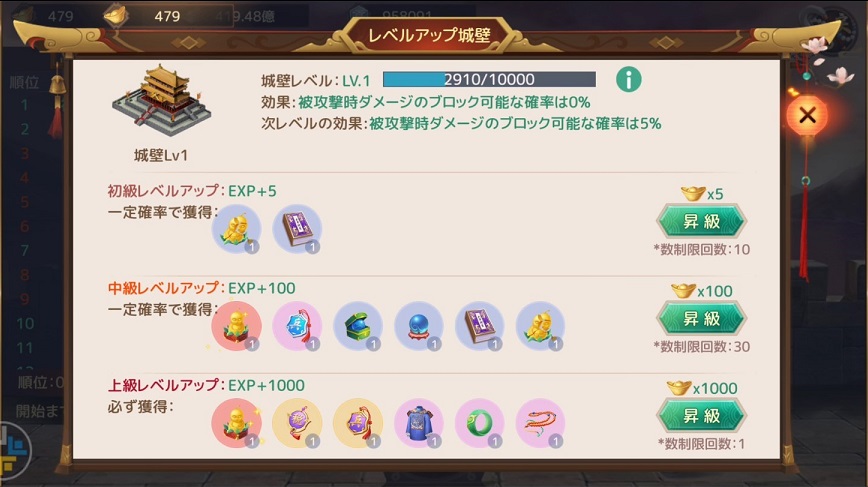Tap the blue crystal orb reward icon
This screenshot has height=487, width=868.
419,327
